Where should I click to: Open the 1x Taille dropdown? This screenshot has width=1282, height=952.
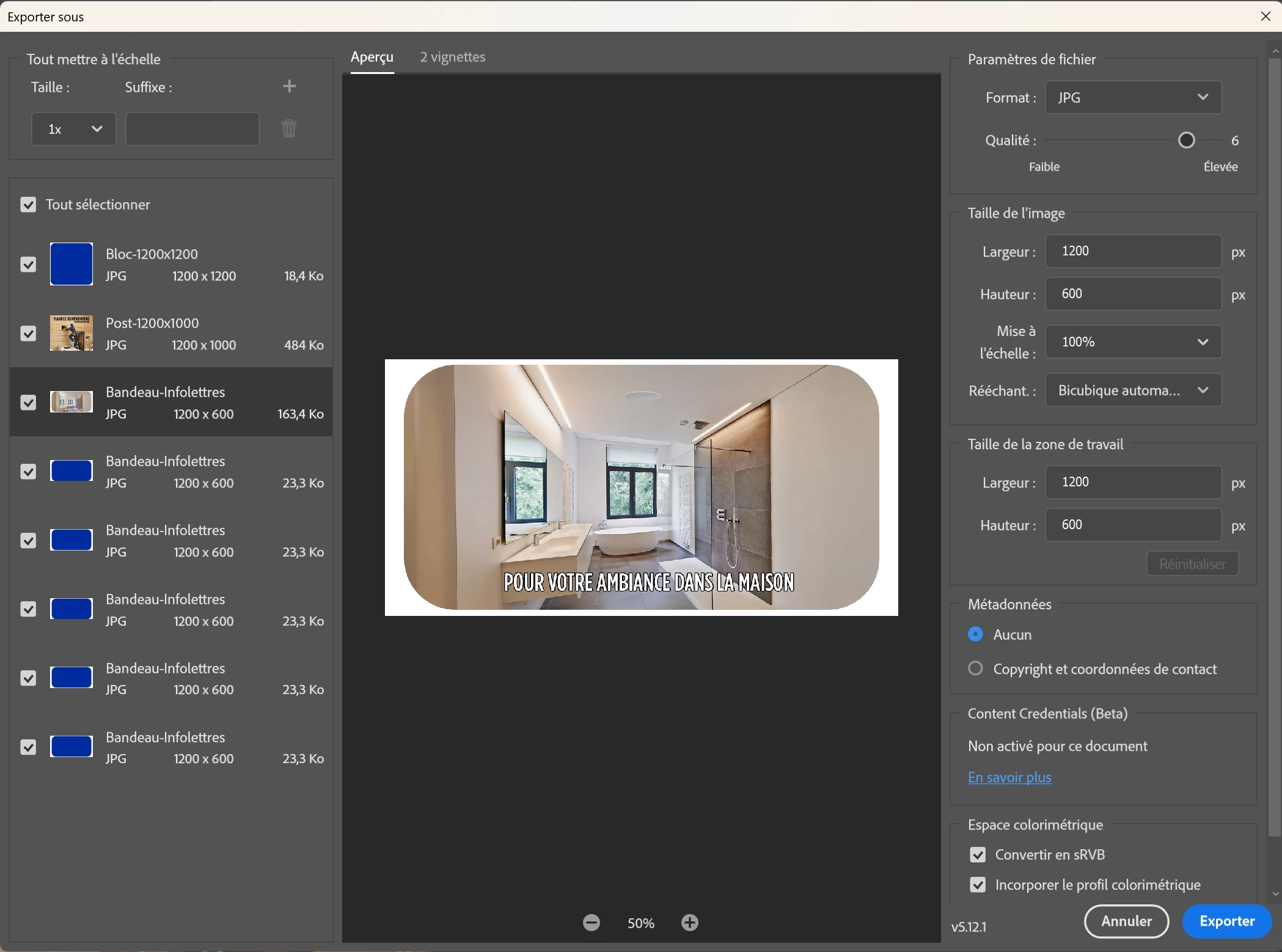pos(73,129)
